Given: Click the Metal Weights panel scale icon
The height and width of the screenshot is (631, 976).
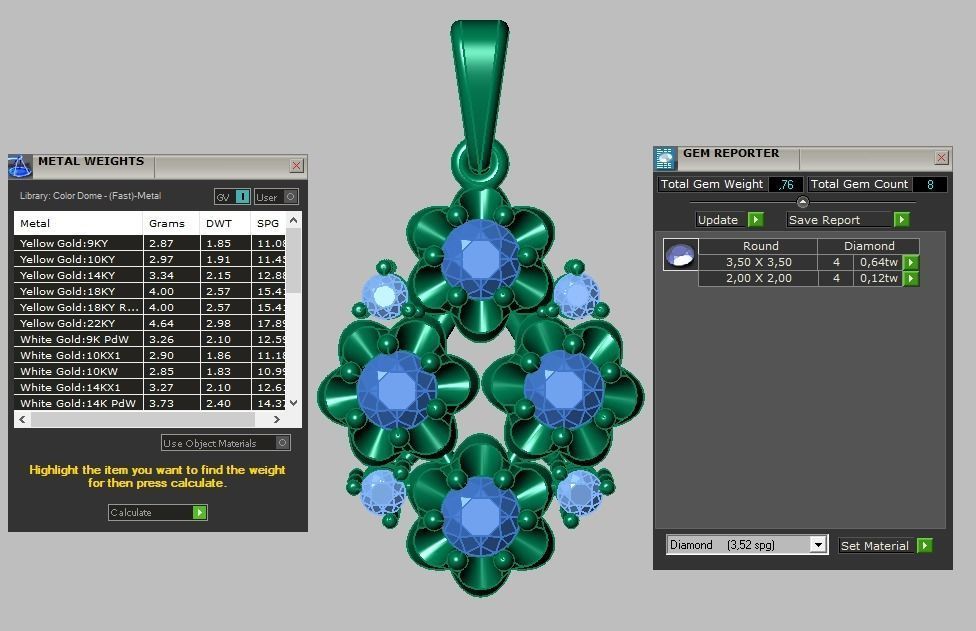Looking at the screenshot, I should pos(20,166).
